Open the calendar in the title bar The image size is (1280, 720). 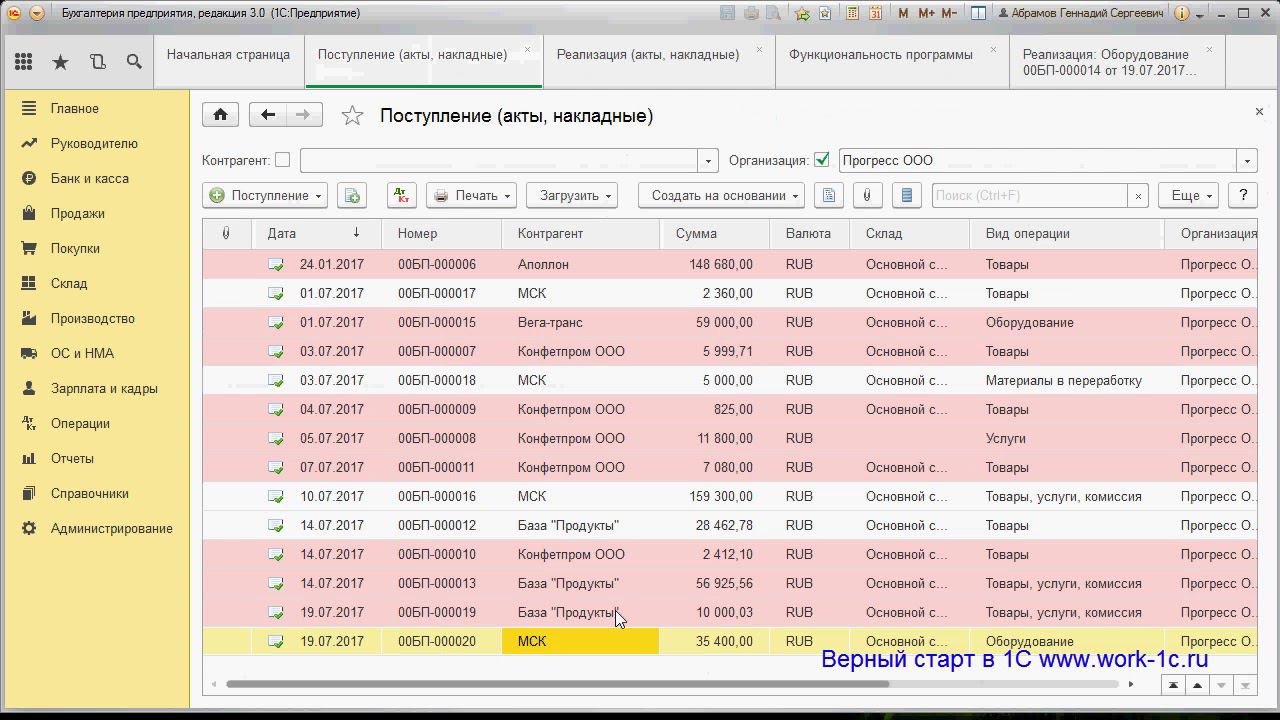875,13
